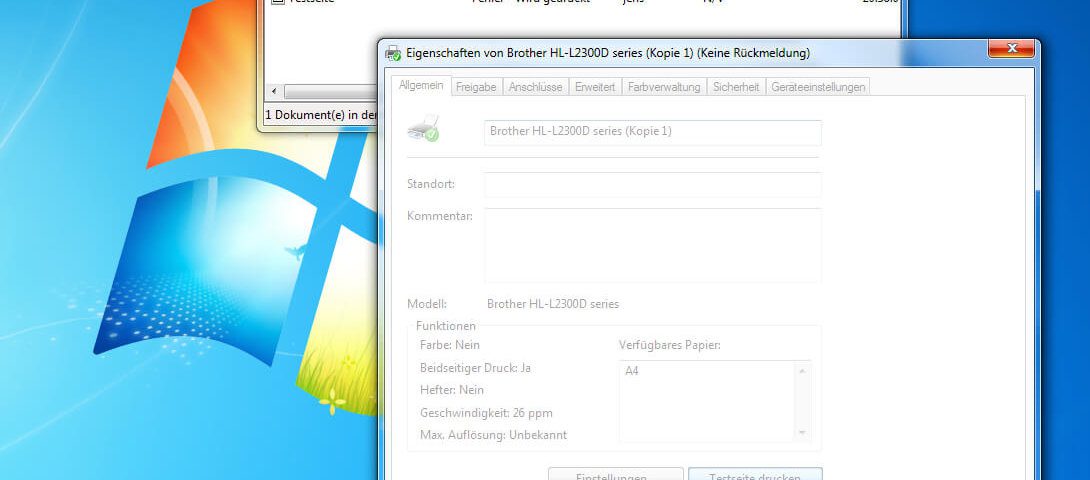Image resolution: width=1090 pixels, height=480 pixels.
Task: Click the '1 Dokument(e)' status bar text in queue window
Action: pyautogui.click(x=321, y=115)
